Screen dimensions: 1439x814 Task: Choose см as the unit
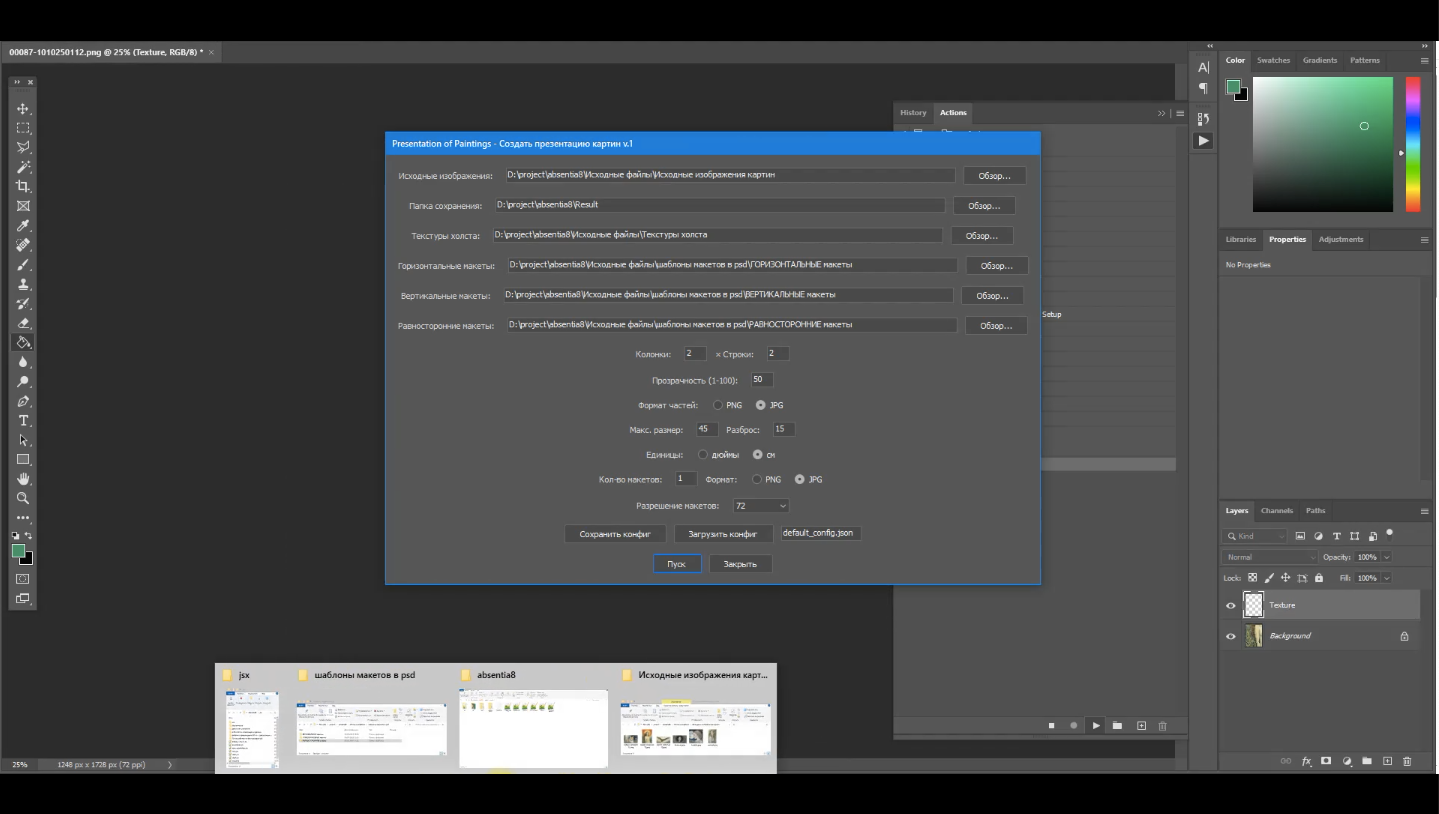coord(758,455)
